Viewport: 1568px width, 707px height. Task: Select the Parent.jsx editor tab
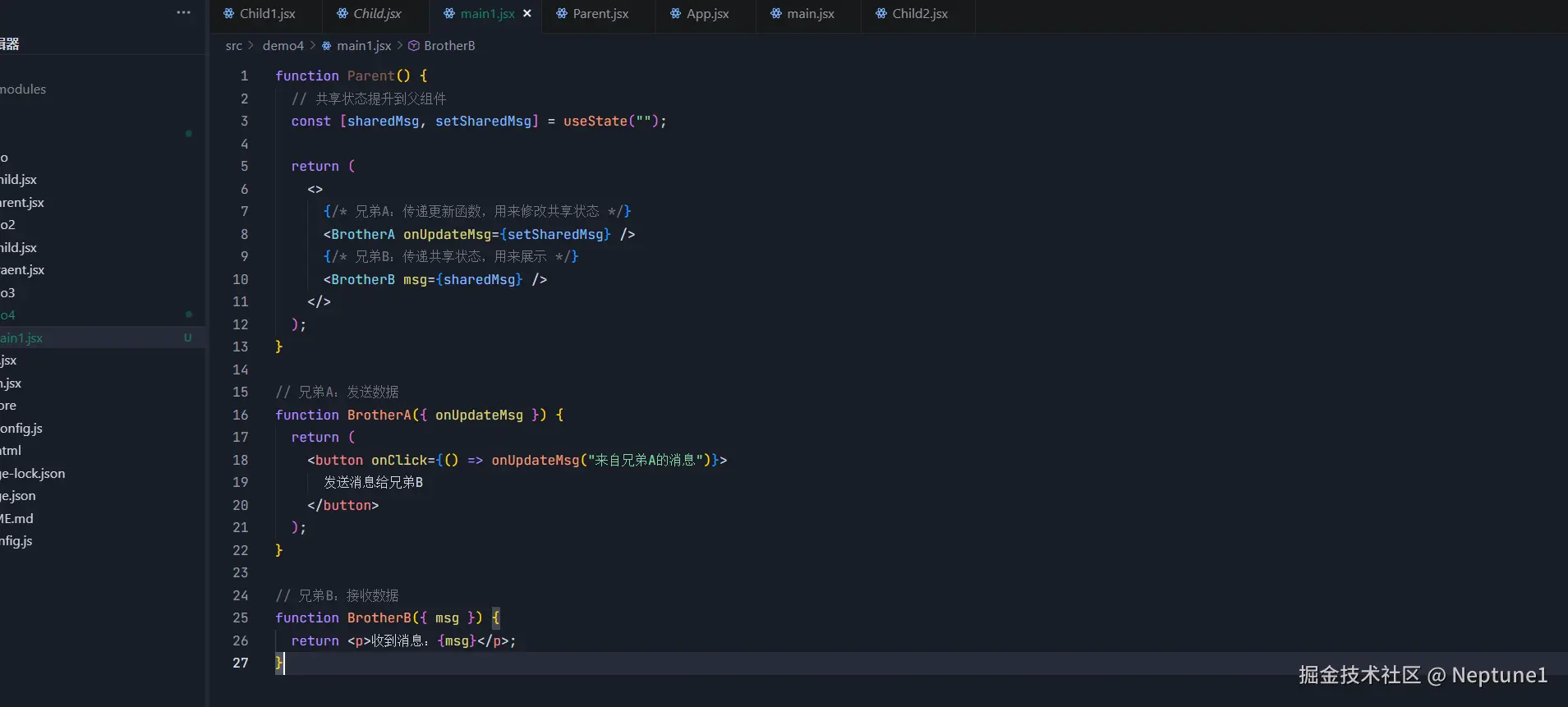click(600, 14)
